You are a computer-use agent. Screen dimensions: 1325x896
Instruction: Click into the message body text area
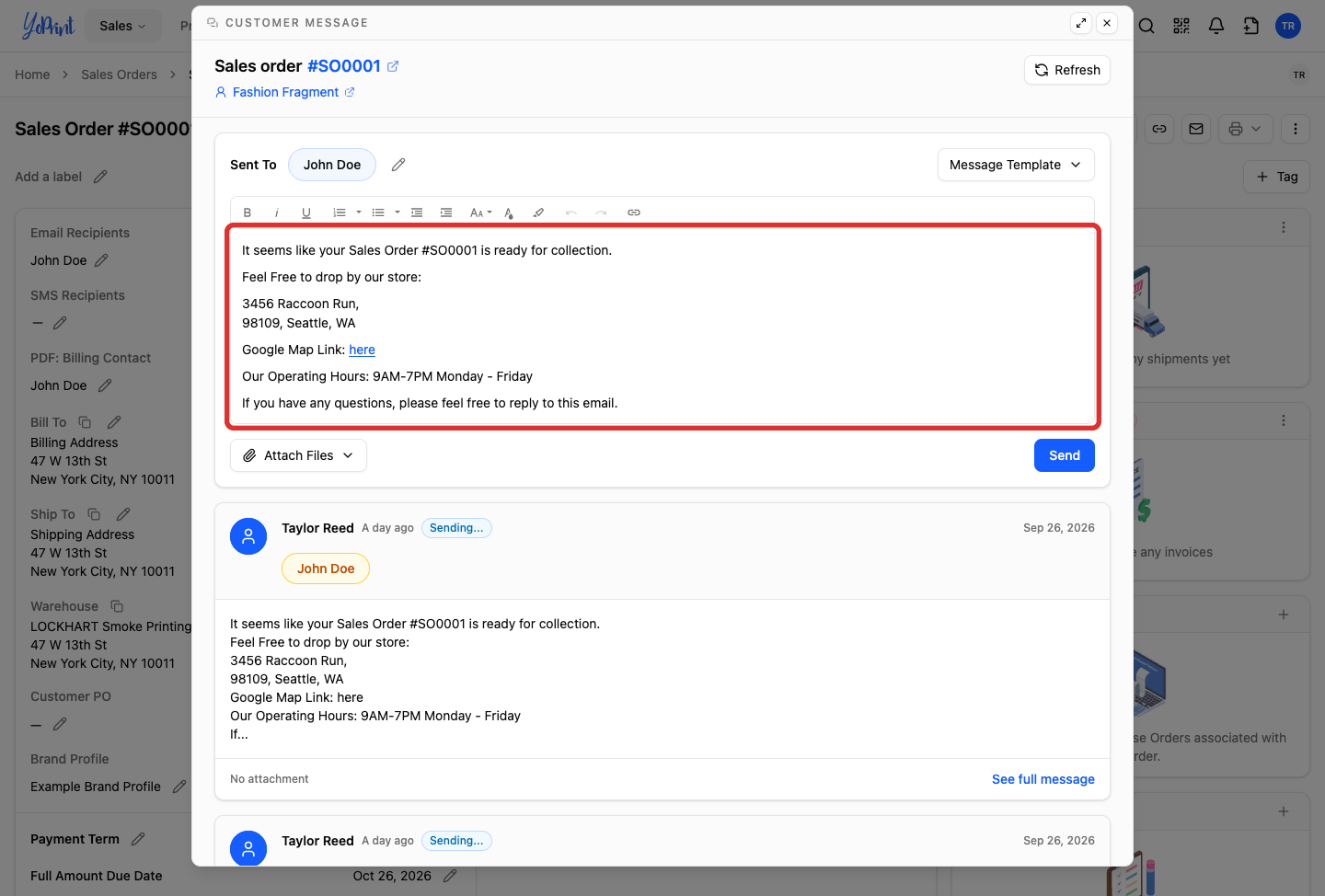(x=662, y=327)
